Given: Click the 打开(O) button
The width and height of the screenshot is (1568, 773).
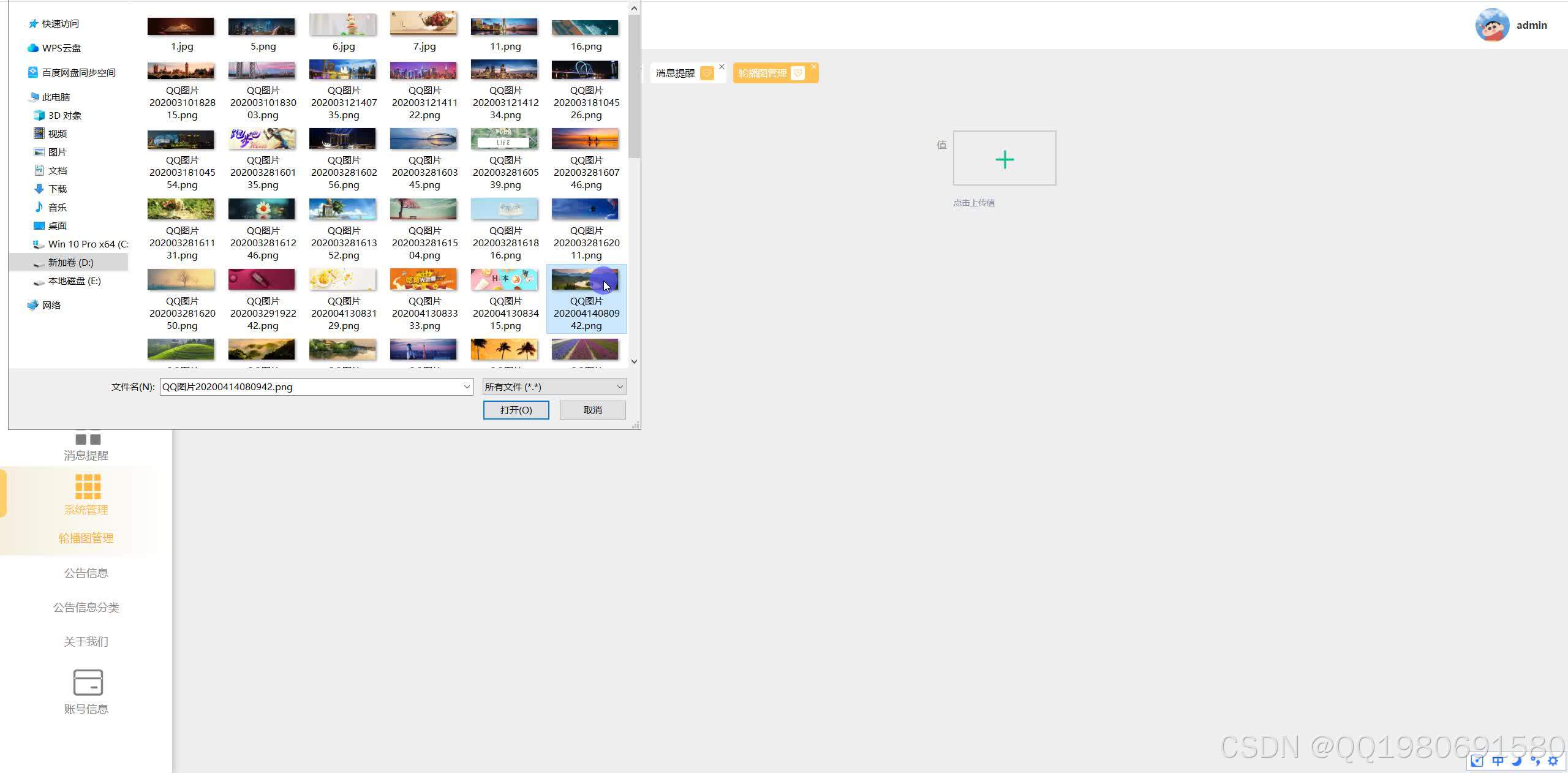Looking at the screenshot, I should (x=516, y=410).
